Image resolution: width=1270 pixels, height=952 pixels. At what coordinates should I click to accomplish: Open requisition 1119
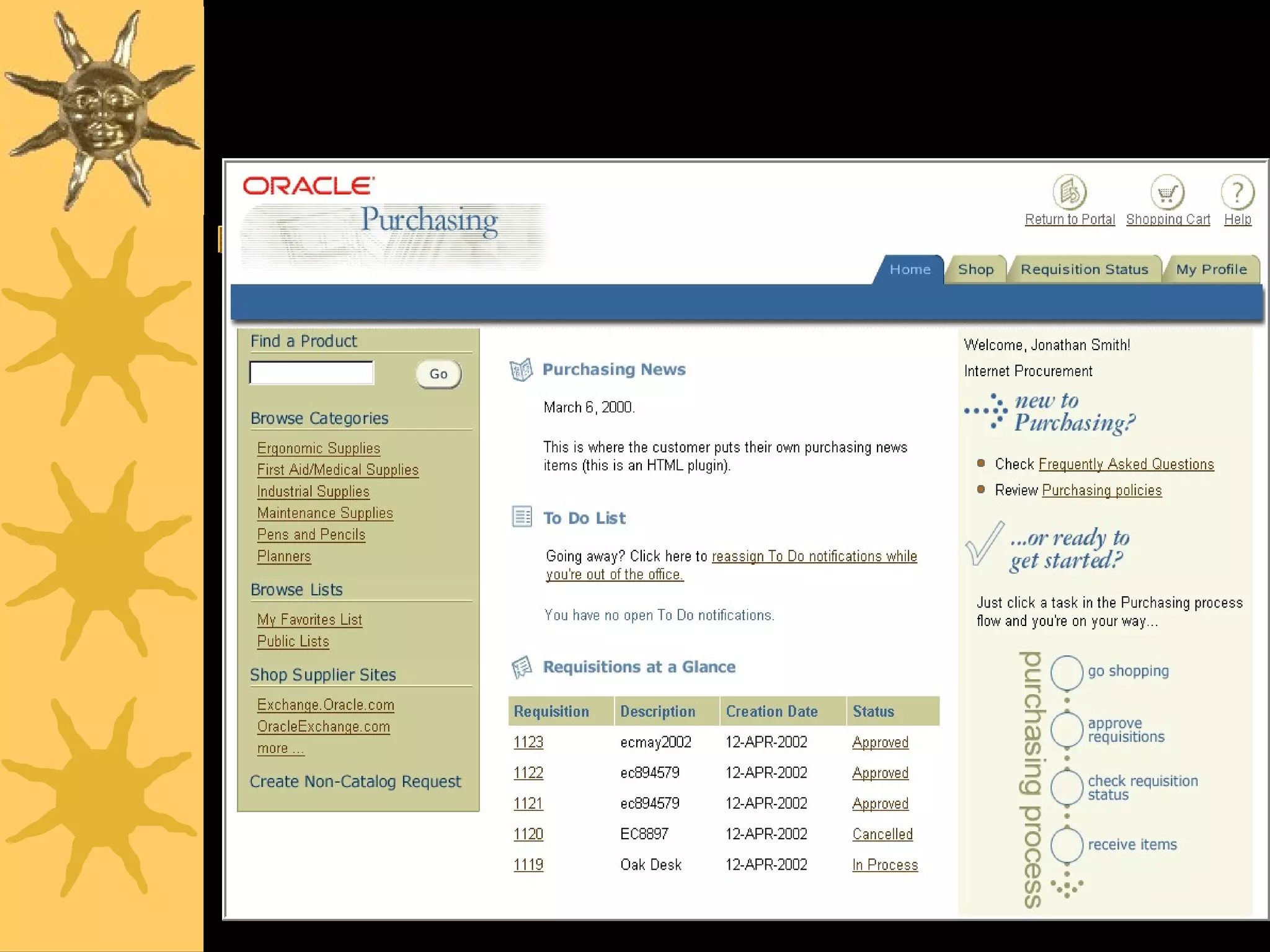coord(528,865)
